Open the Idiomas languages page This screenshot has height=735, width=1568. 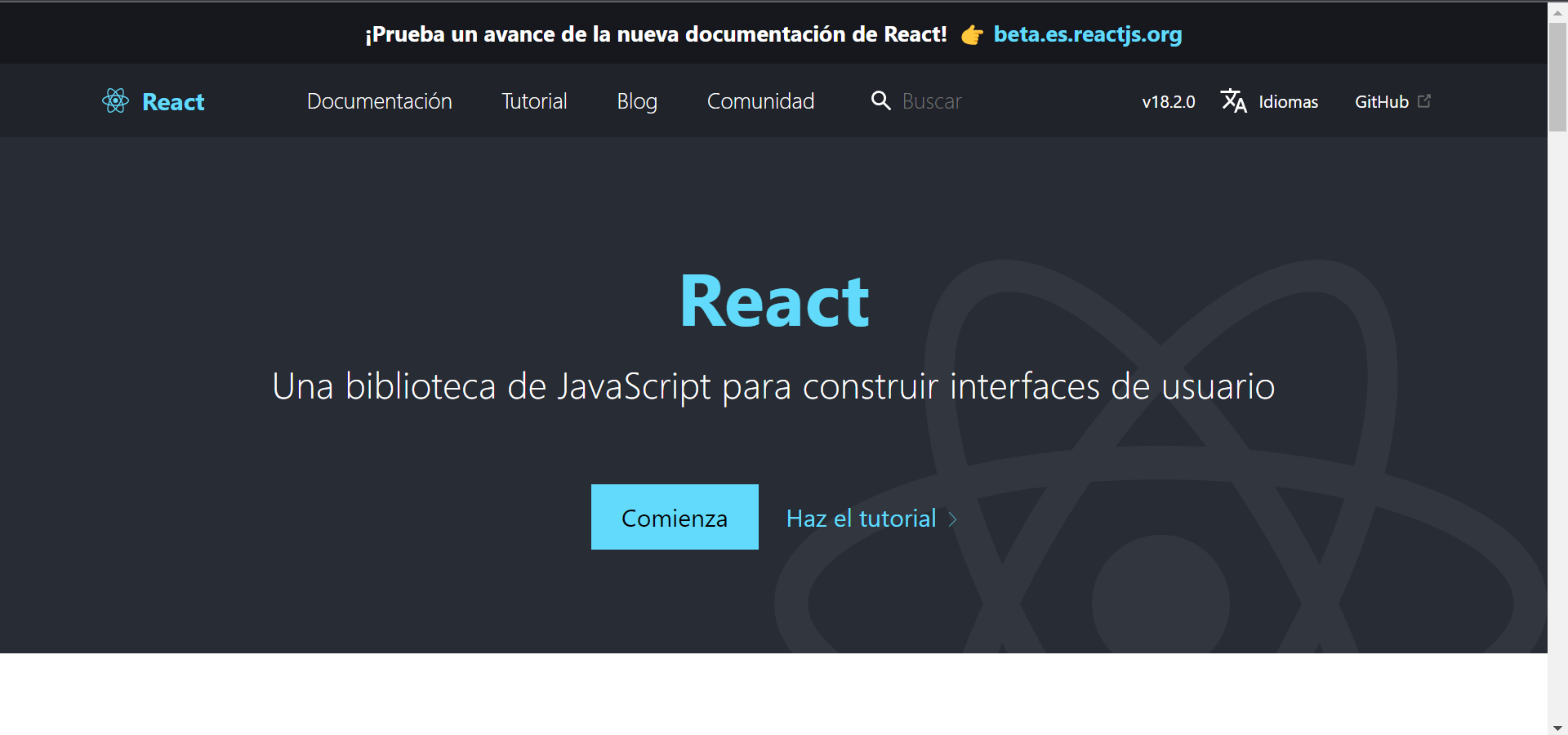(1288, 101)
